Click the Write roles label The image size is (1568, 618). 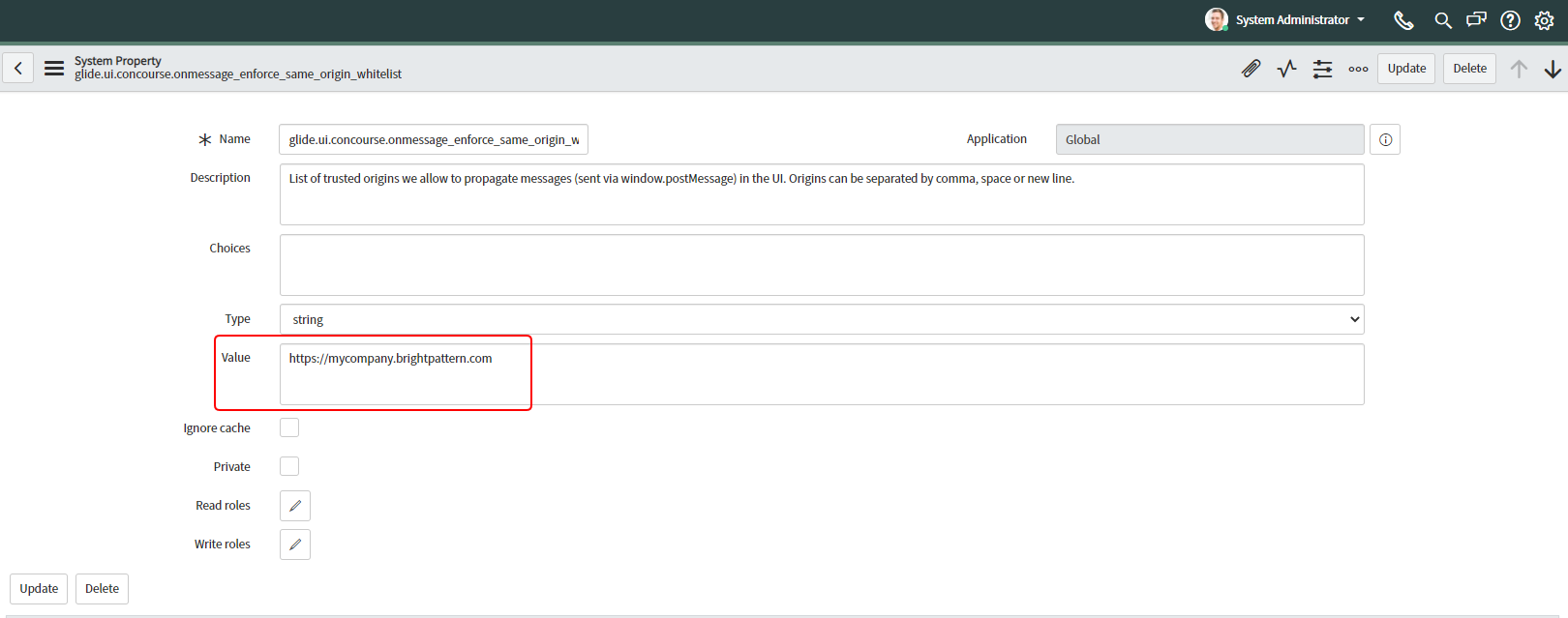tap(222, 544)
